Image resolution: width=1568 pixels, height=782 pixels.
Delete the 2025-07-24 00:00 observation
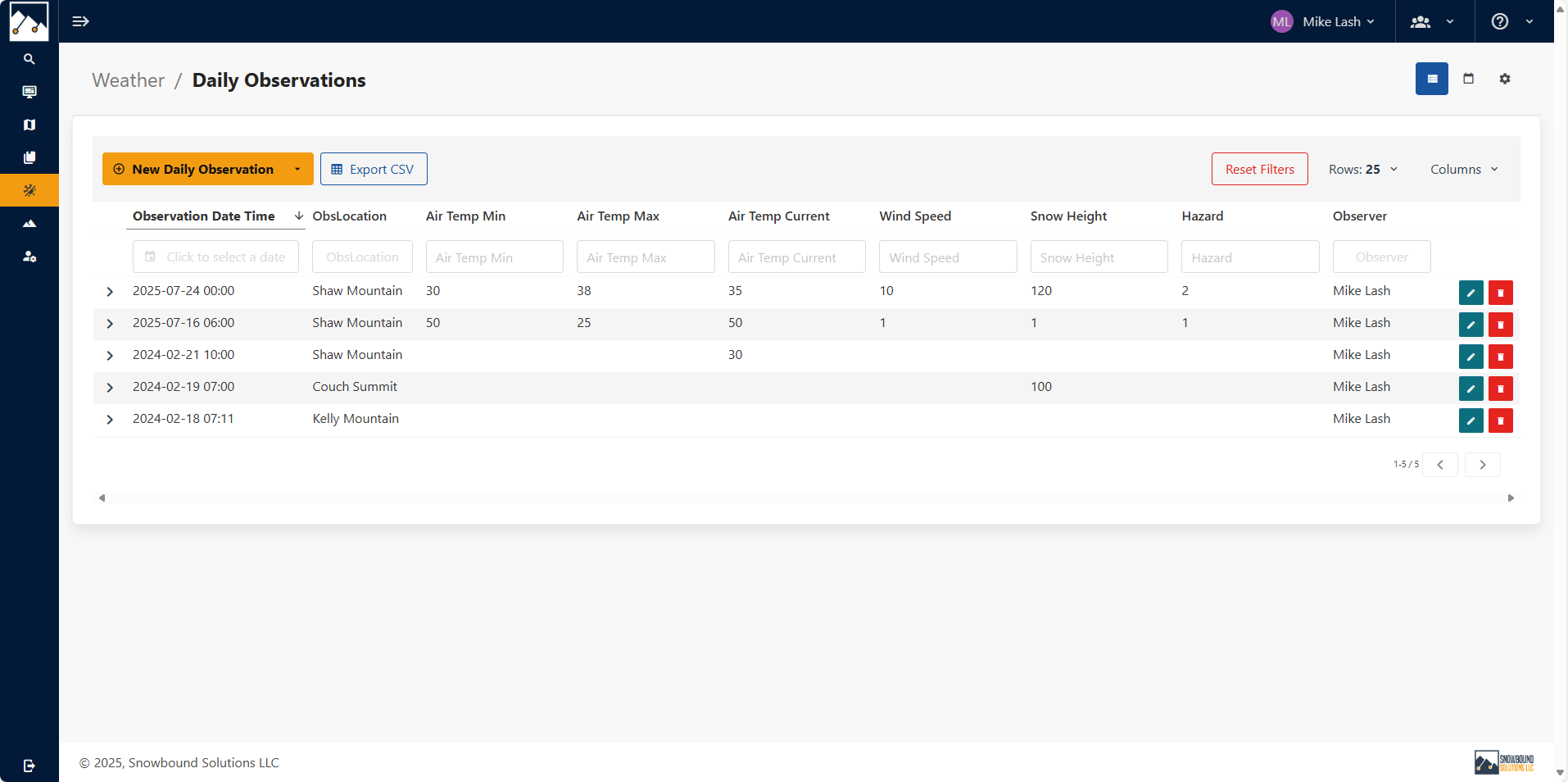pyautogui.click(x=1501, y=293)
